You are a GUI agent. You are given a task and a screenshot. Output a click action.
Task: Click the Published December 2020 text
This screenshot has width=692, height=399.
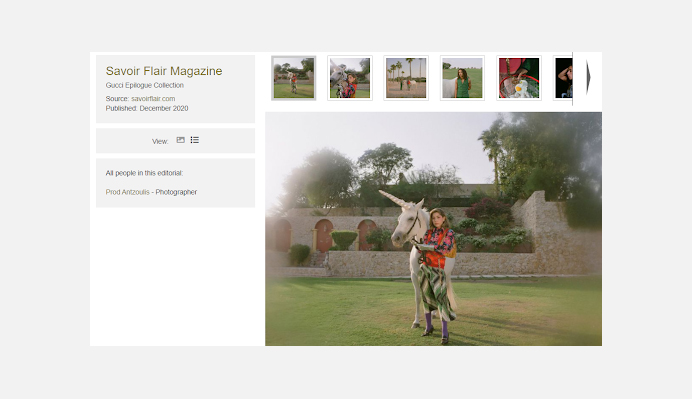147,108
